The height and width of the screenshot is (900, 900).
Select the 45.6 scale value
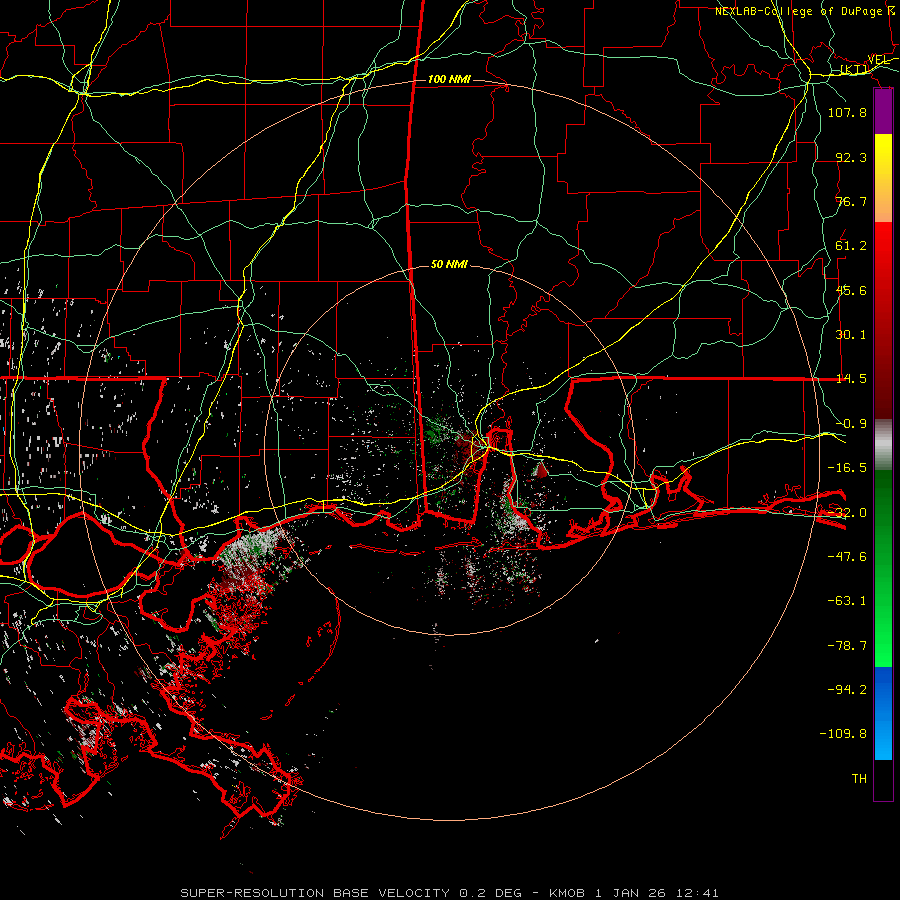(x=851, y=290)
